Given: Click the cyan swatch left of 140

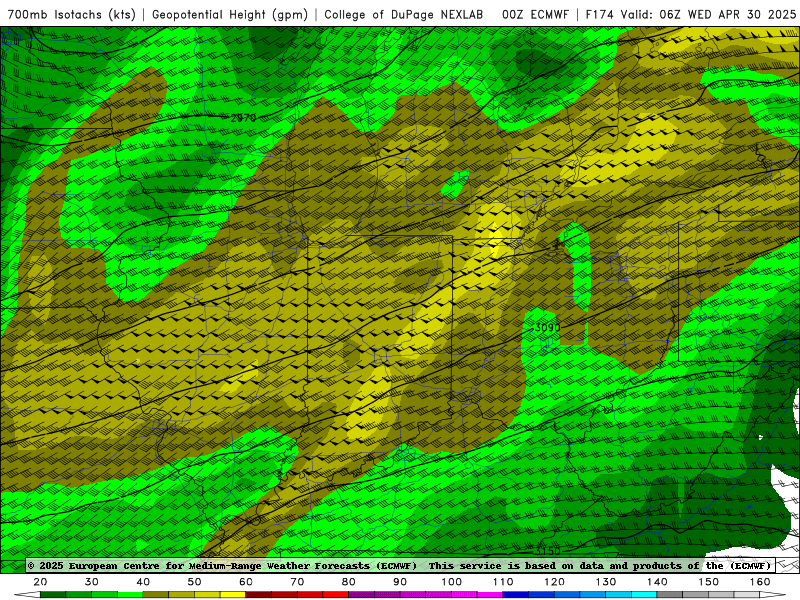Looking at the screenshot, I should click(644, 595).
